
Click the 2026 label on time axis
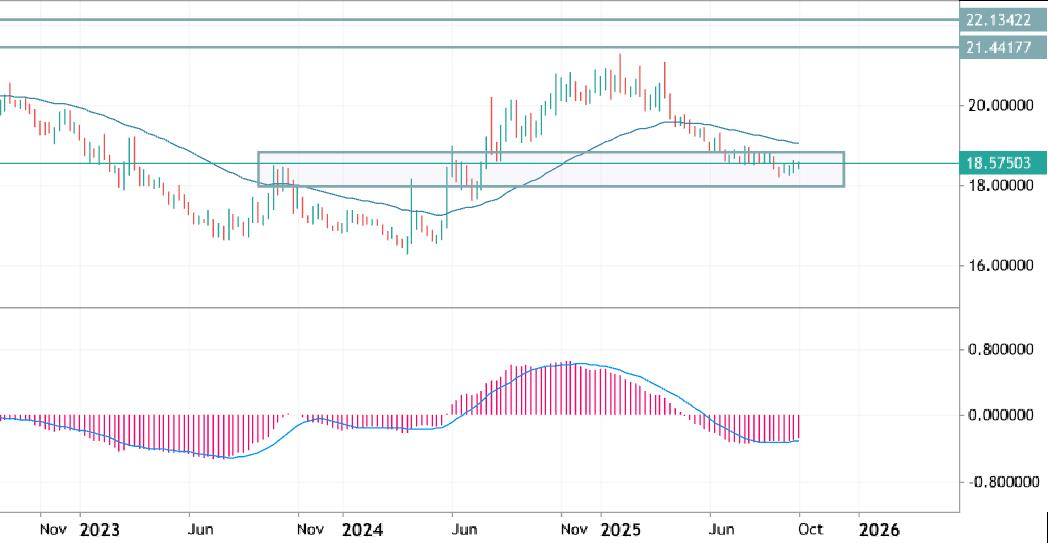coord(878,528)
